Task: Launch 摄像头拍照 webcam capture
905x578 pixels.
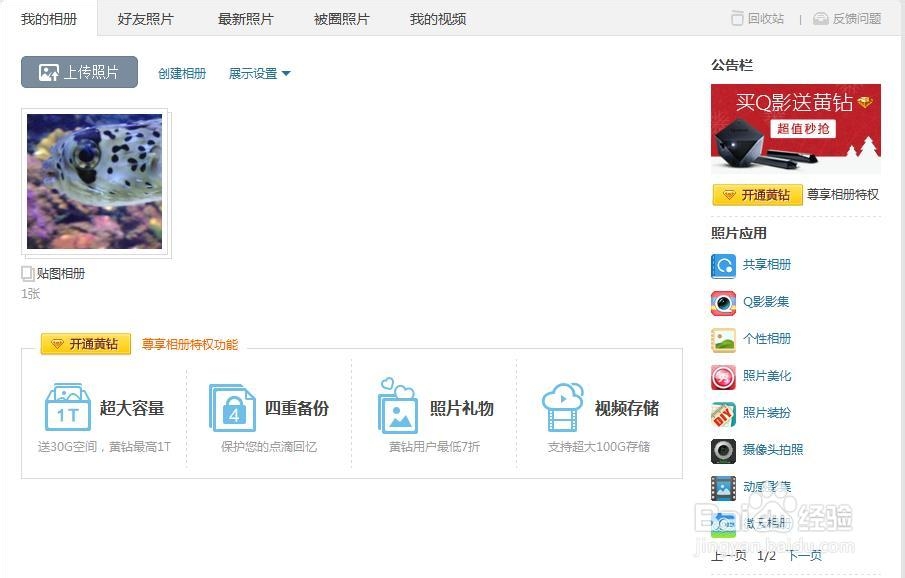Action: [770, 450]
